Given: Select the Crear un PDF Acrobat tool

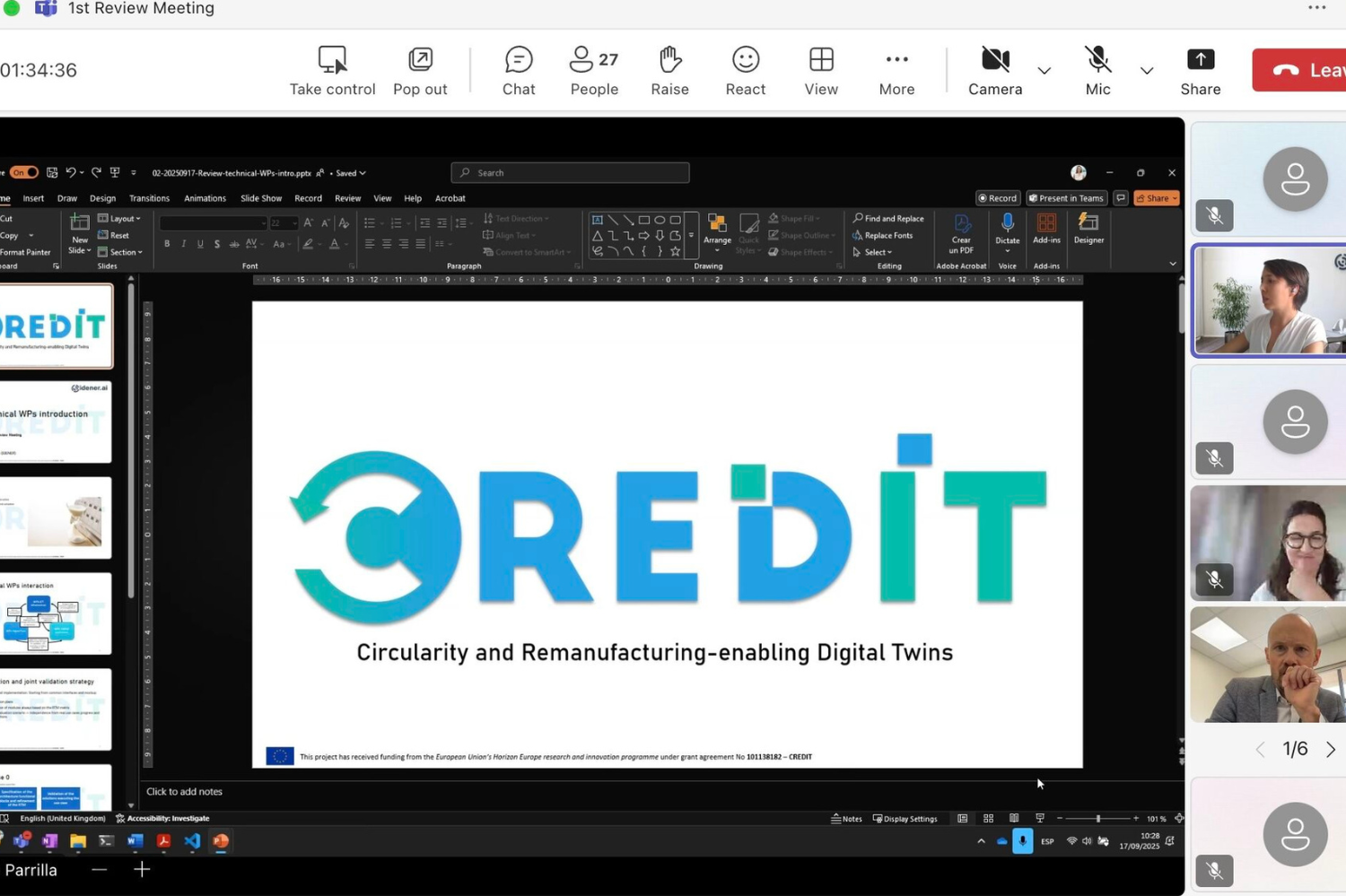Looking at the screenshot, I should [x=961, y=236].
